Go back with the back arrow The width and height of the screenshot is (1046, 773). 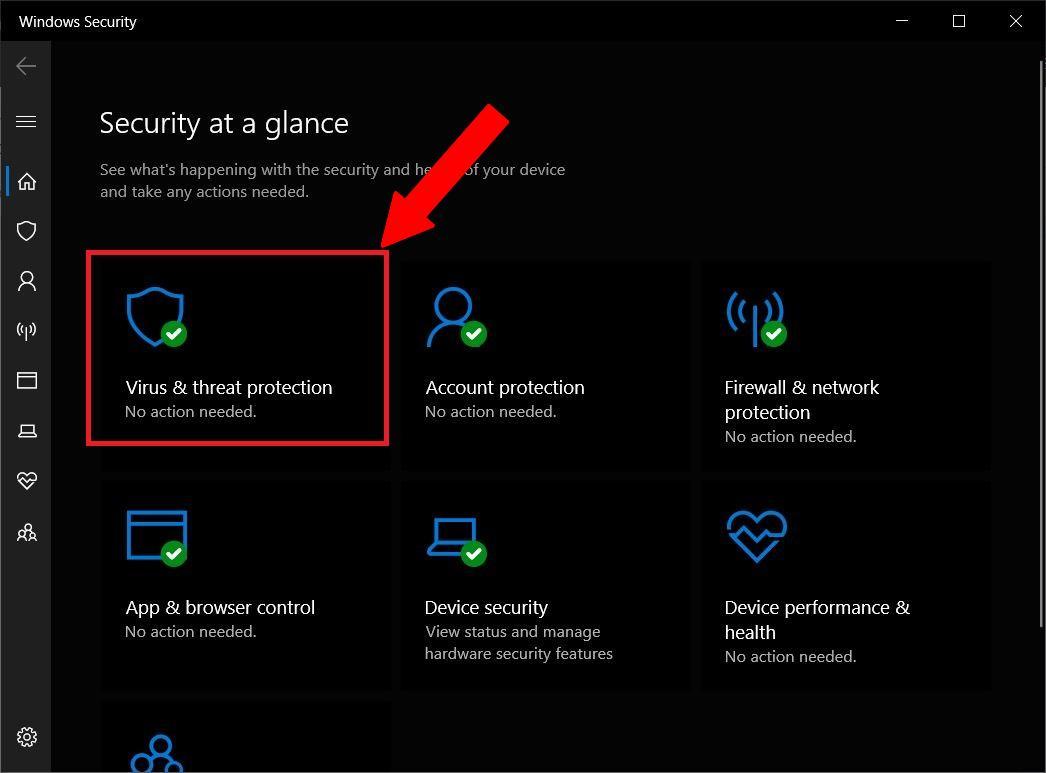pos(26,66)
